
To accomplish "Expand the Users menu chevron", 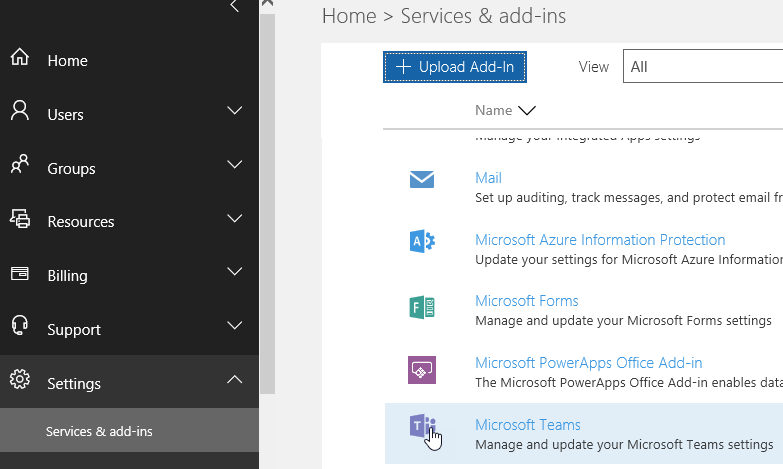I will [x=234, y=111].
